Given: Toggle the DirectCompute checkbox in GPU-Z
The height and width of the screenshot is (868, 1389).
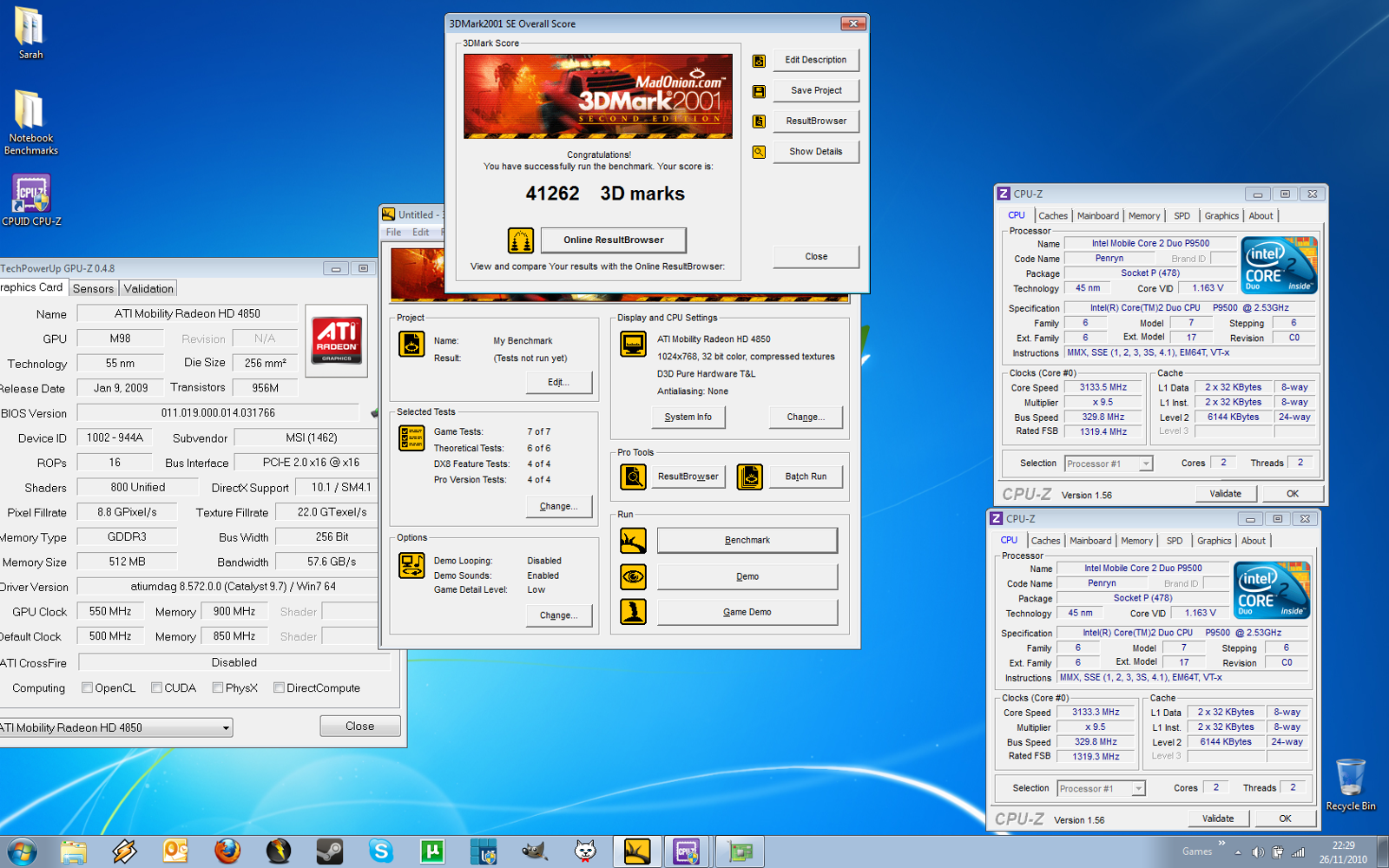Looking at the screenshot, I should click(x=279, y=687).
